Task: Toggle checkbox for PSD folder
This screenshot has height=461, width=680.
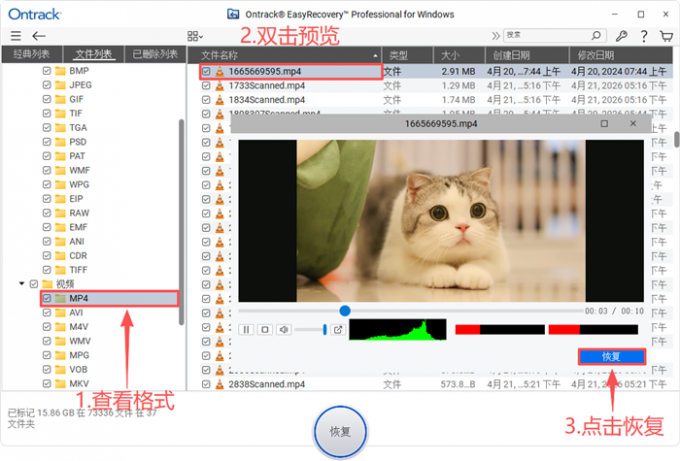Action: [47, 142]
